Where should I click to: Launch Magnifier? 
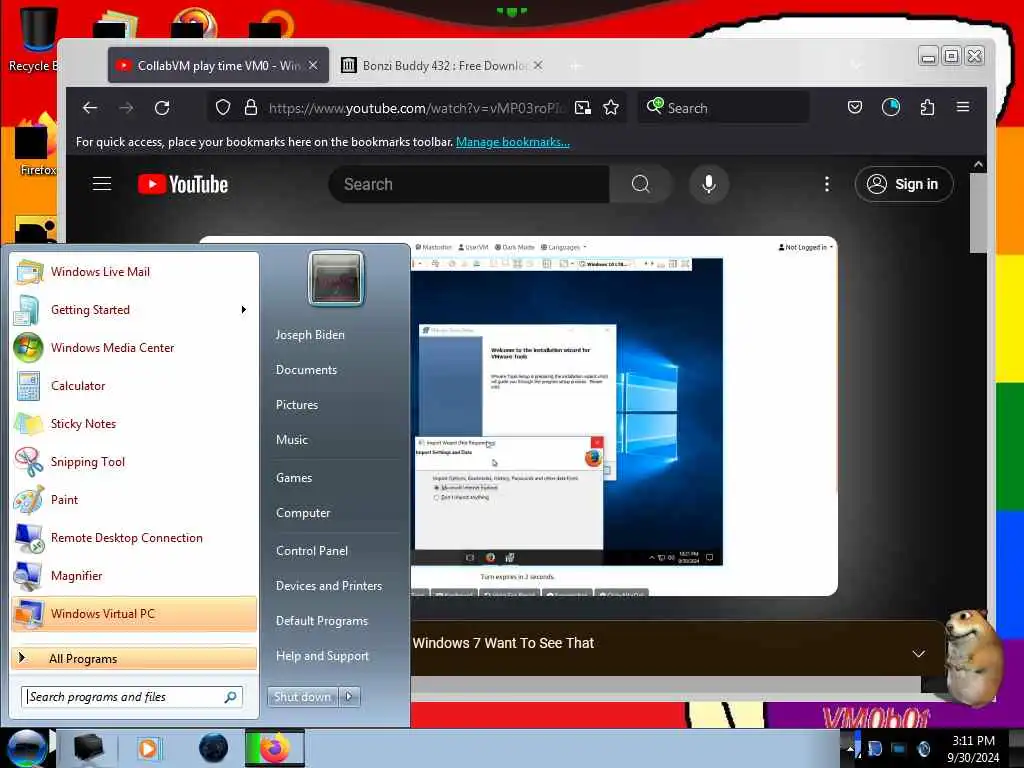click(134, 575)
